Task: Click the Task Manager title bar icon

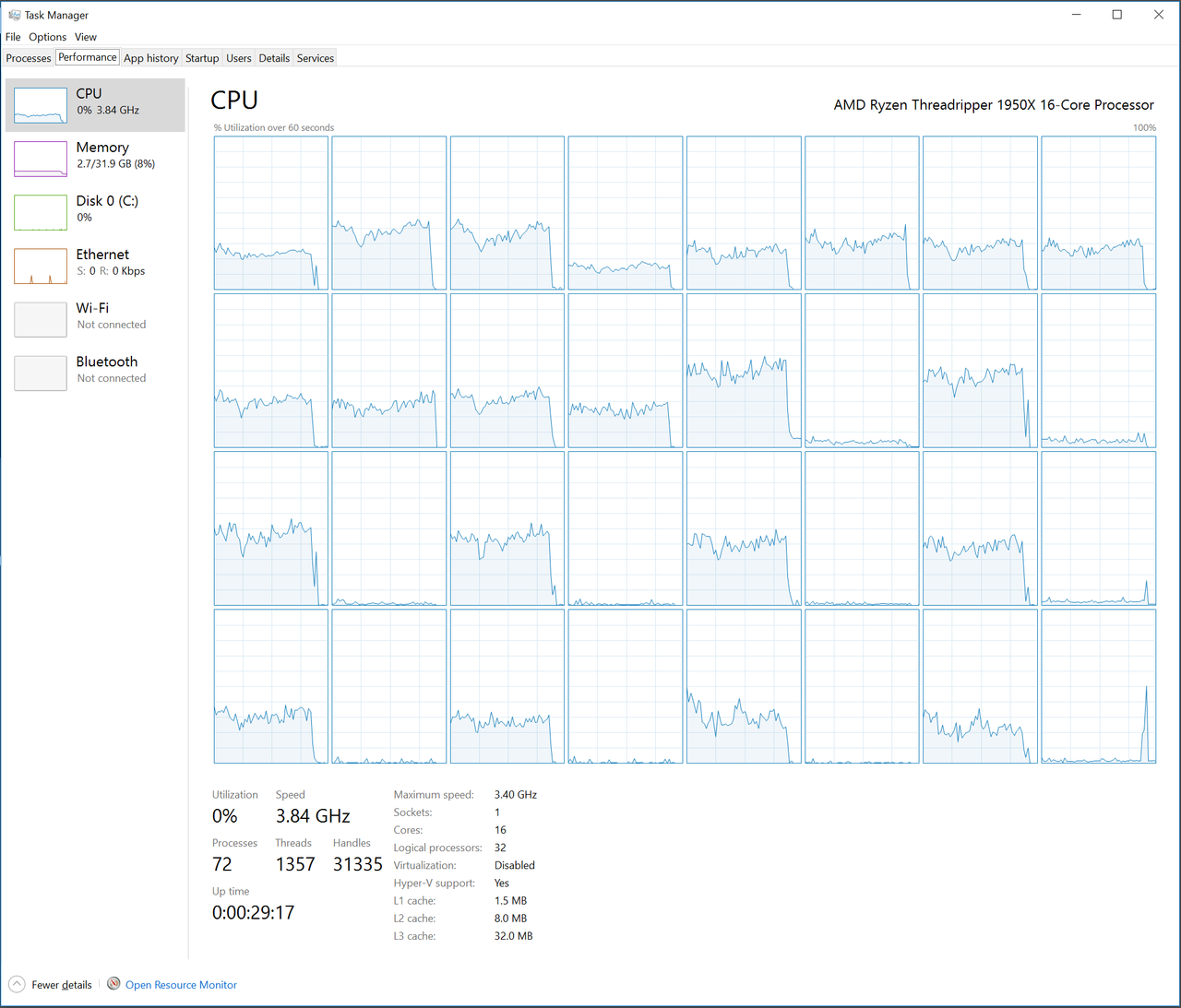Action: [x=14, y=15]
